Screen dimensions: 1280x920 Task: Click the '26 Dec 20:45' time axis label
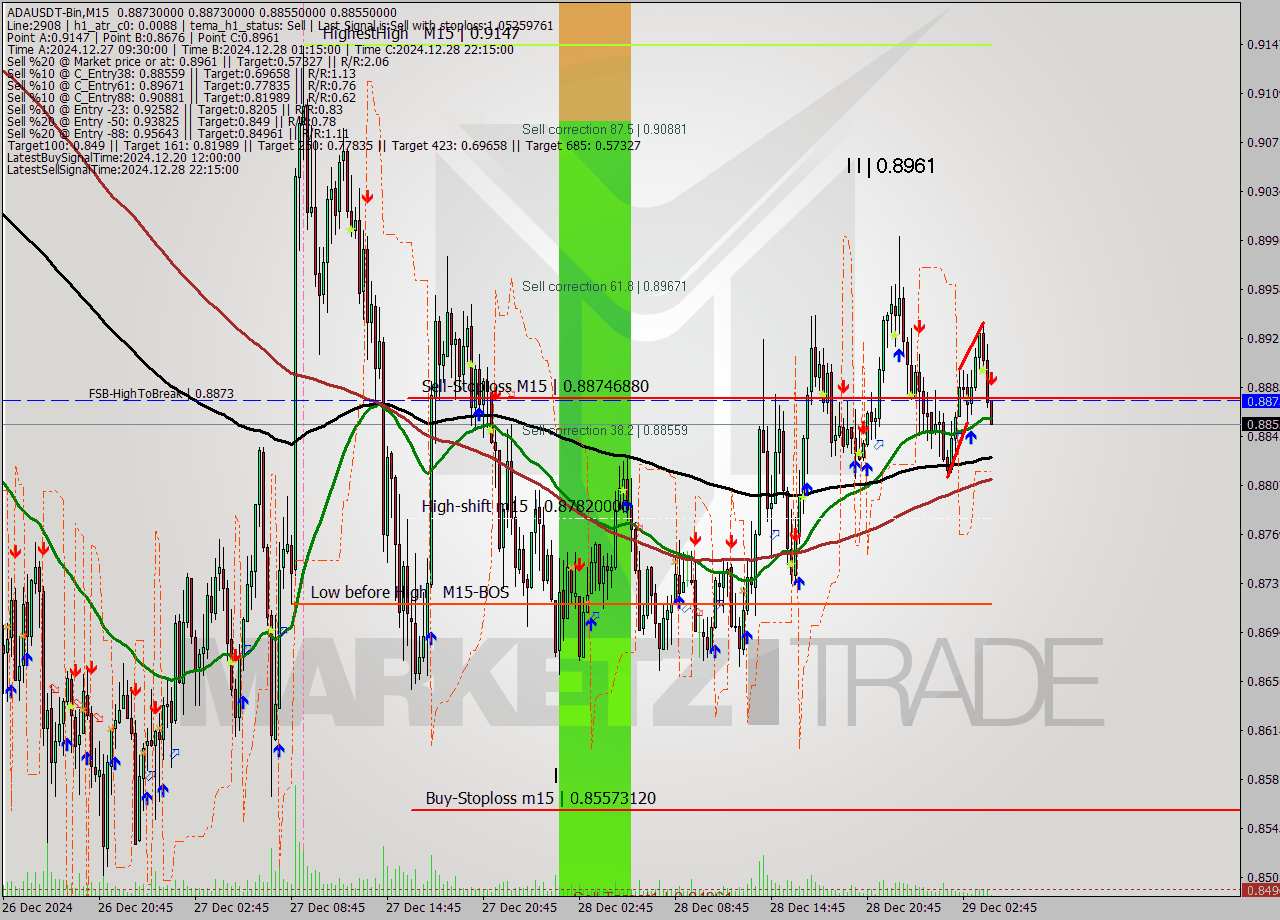[x=135, y=908]
